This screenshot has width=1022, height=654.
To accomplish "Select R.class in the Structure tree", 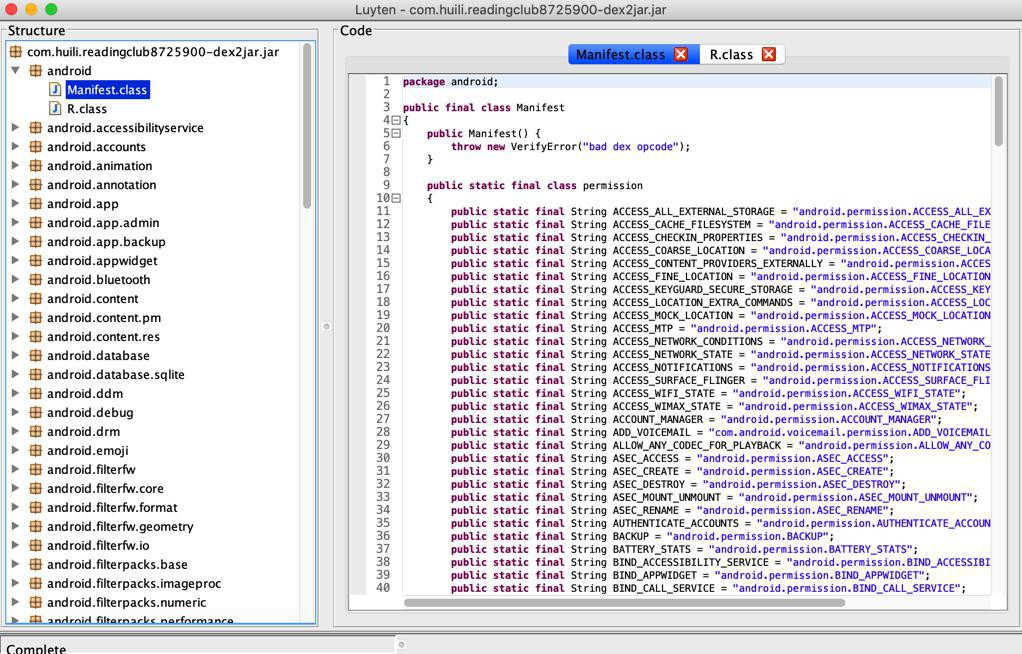I will pos(87,109).
